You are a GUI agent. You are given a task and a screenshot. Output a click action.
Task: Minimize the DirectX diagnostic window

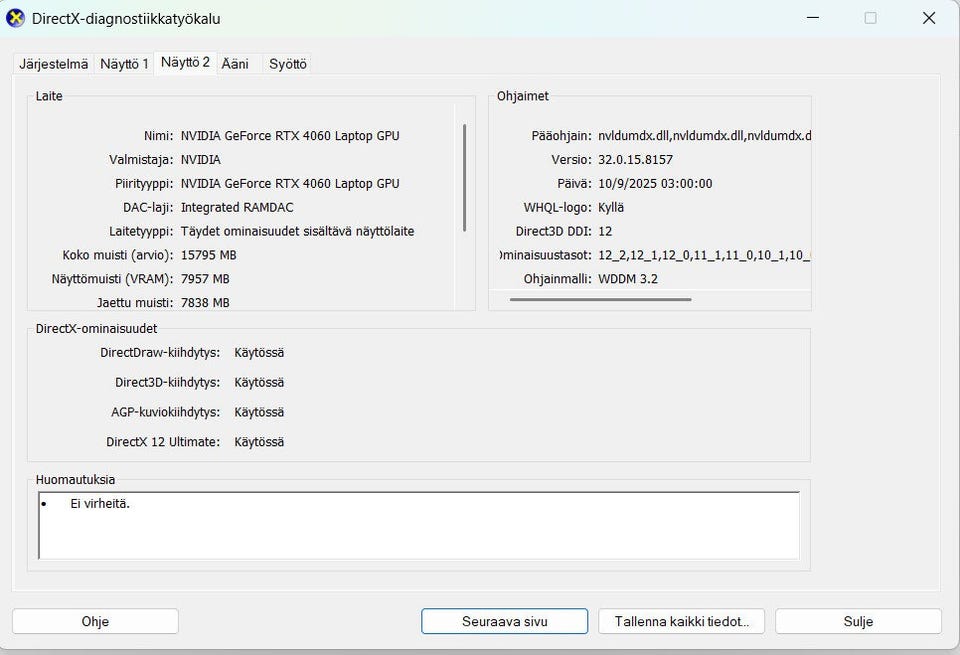point(813,18)
